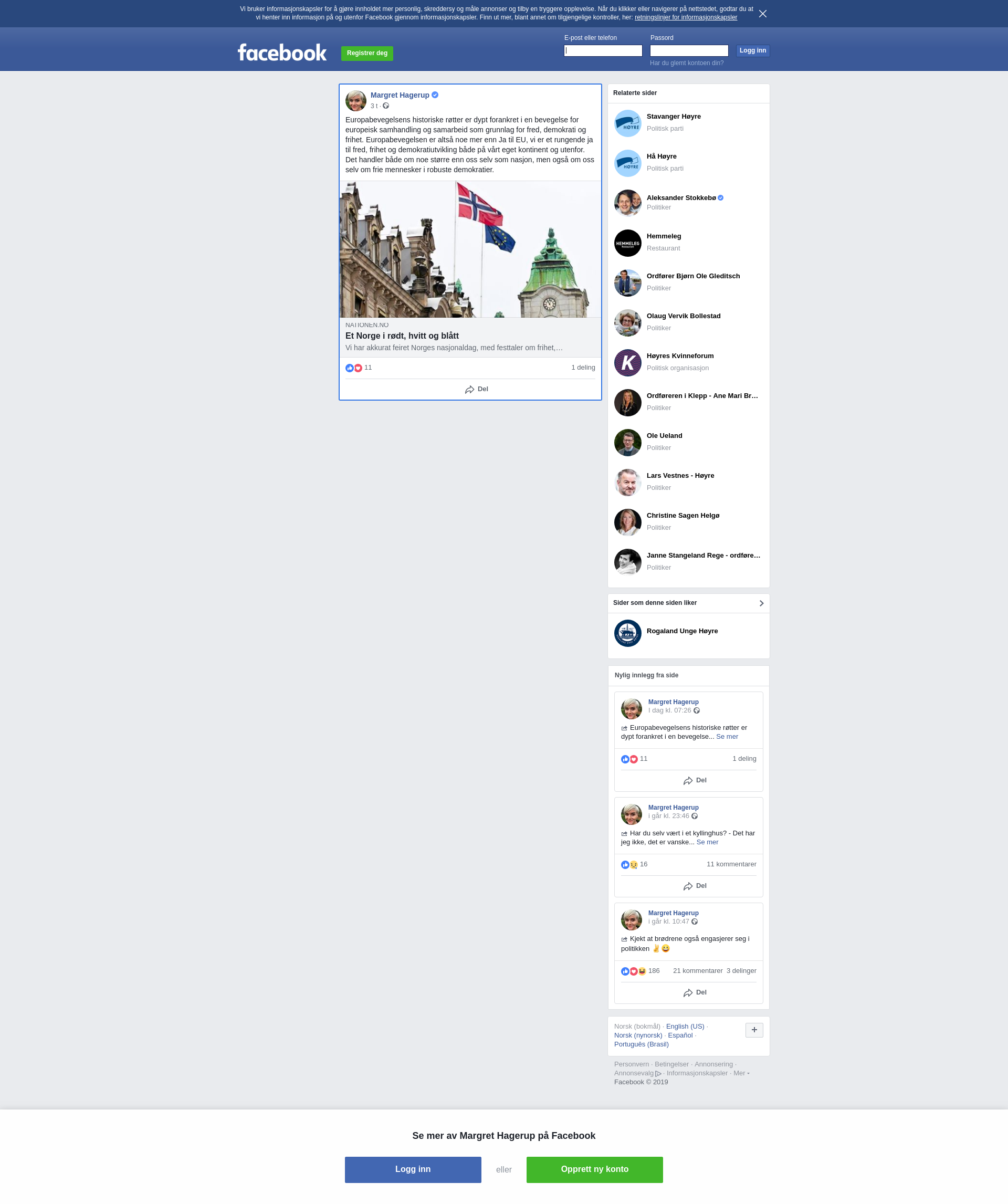This screenshot has width=1008, height=1204.
Task: Open Har du glemt kontoen din link
Action: [x=686, y=63]
